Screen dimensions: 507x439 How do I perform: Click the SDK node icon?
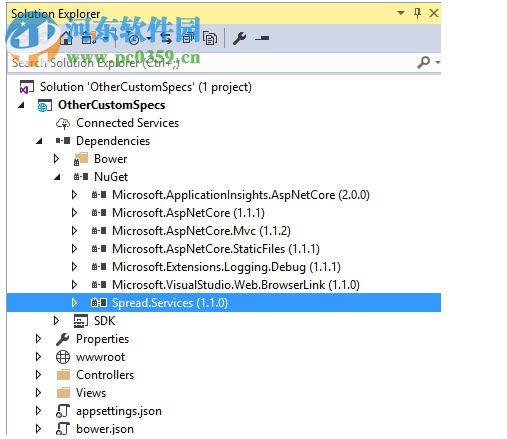click(x=81, y=321)
